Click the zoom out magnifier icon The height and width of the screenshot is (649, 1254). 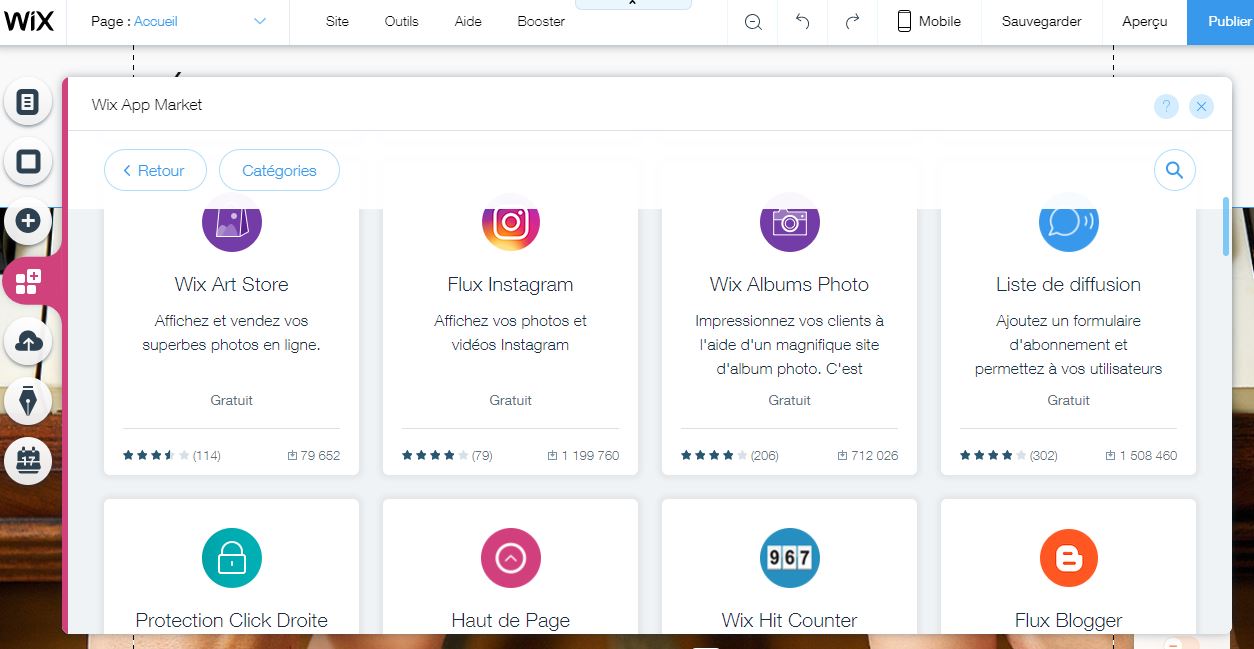753,22
